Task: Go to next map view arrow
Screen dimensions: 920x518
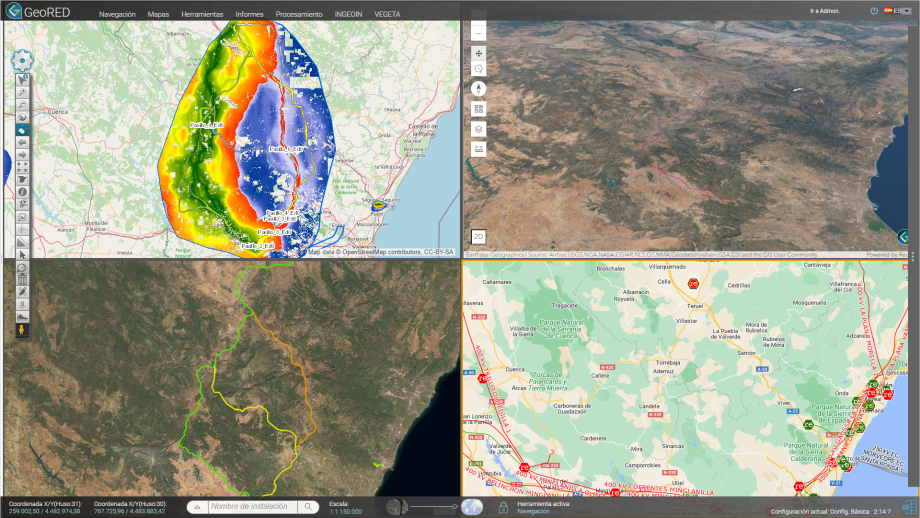Action: pyautogui.click(x=22, y=154)
